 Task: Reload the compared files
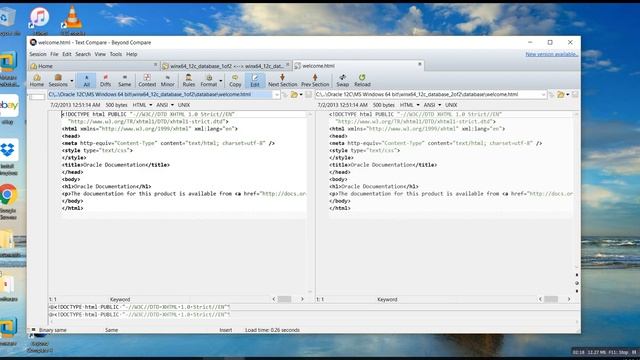pos(362,80)
